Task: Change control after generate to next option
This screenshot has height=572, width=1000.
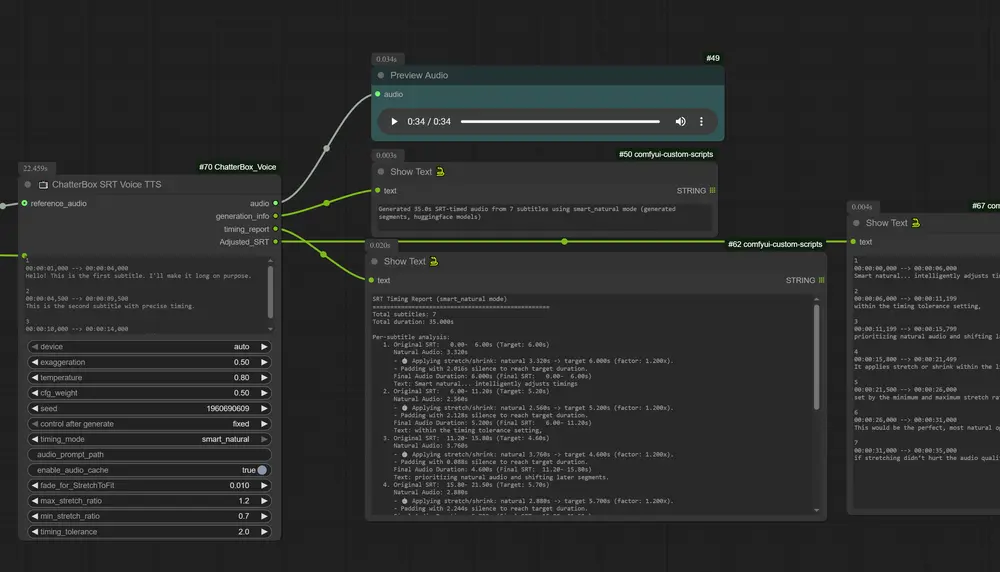Action: (264, 424)
